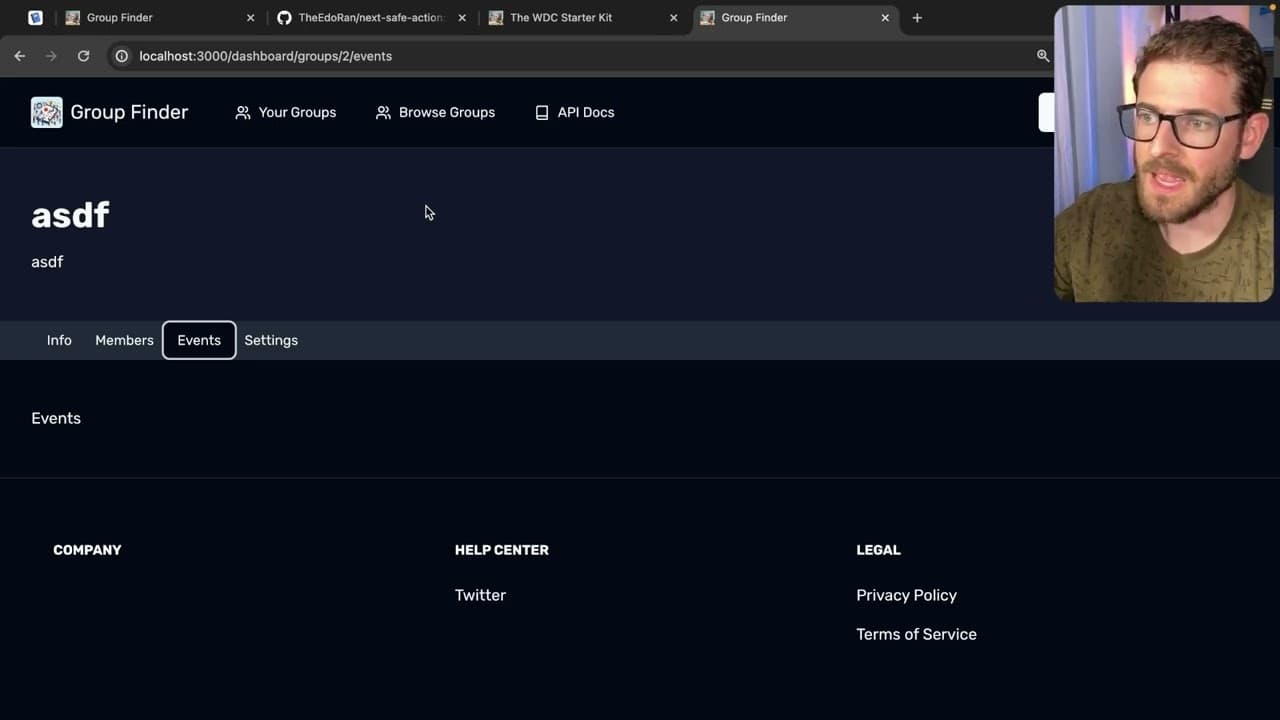
Task: Open the Terms of Service link
Action: [x=916, y=634]
